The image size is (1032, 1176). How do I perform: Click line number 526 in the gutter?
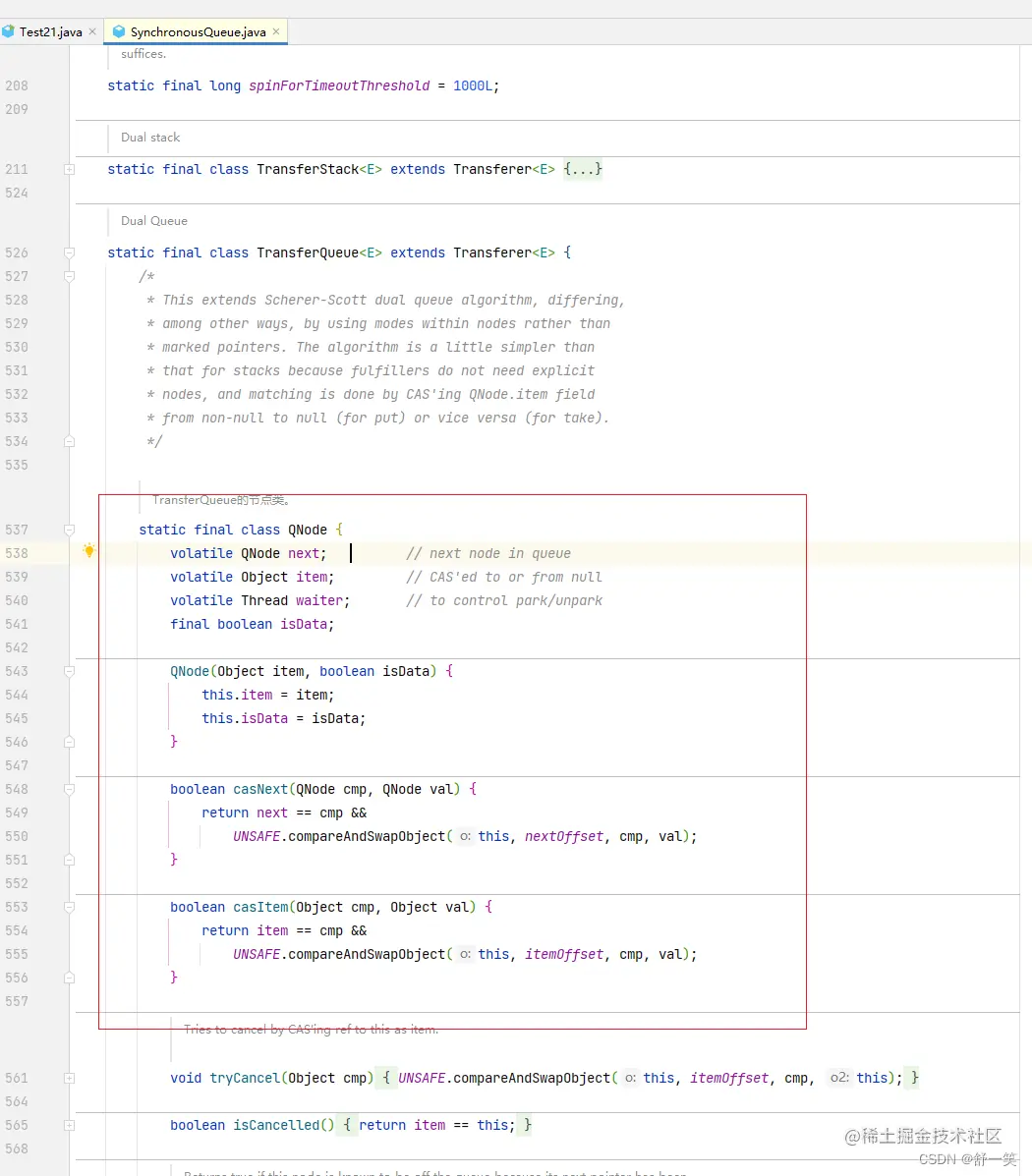(17, 252)
